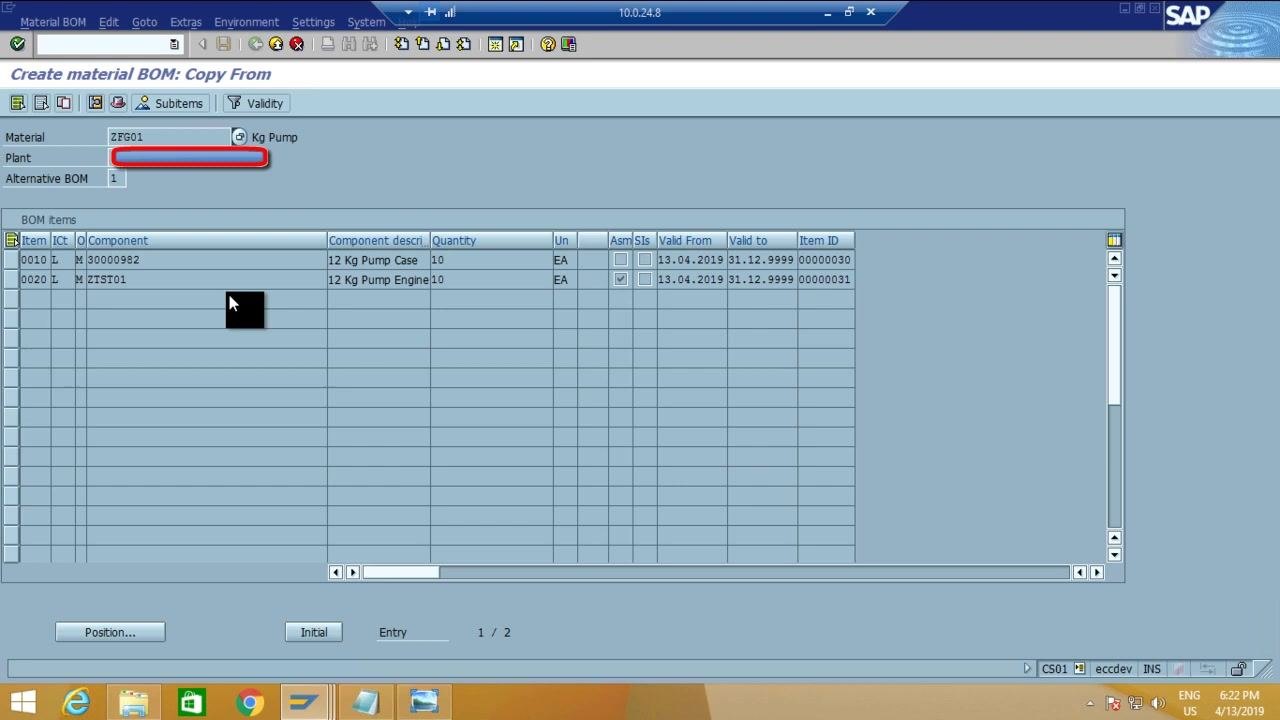Click the Alternative BOM field

click(x=117, y=178)
